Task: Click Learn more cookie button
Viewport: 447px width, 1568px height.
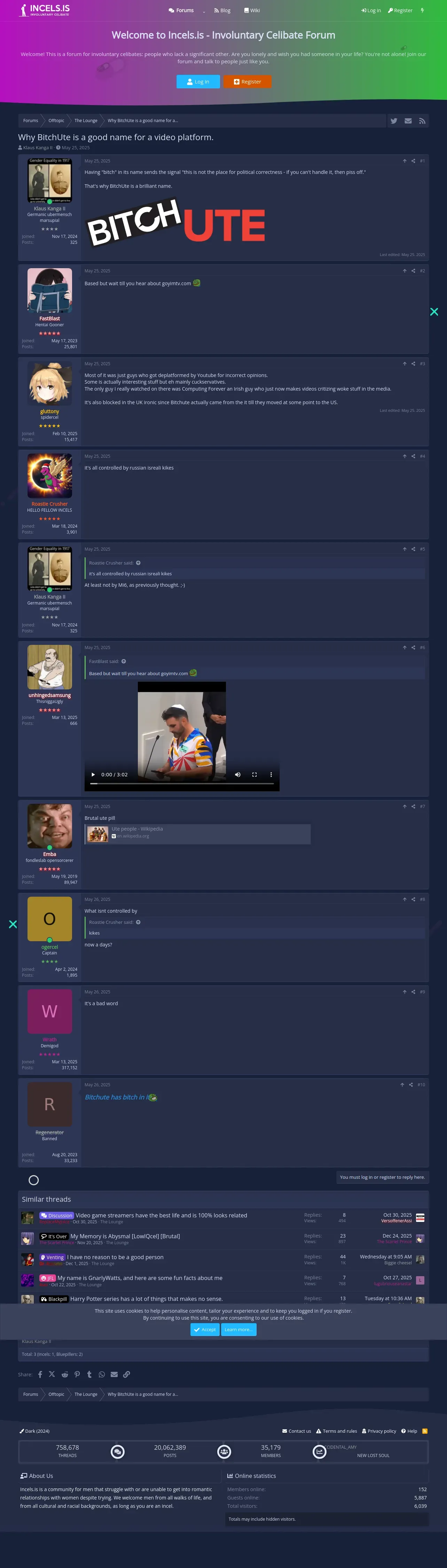Action: pyautogui.click(x=239, y=1330)
